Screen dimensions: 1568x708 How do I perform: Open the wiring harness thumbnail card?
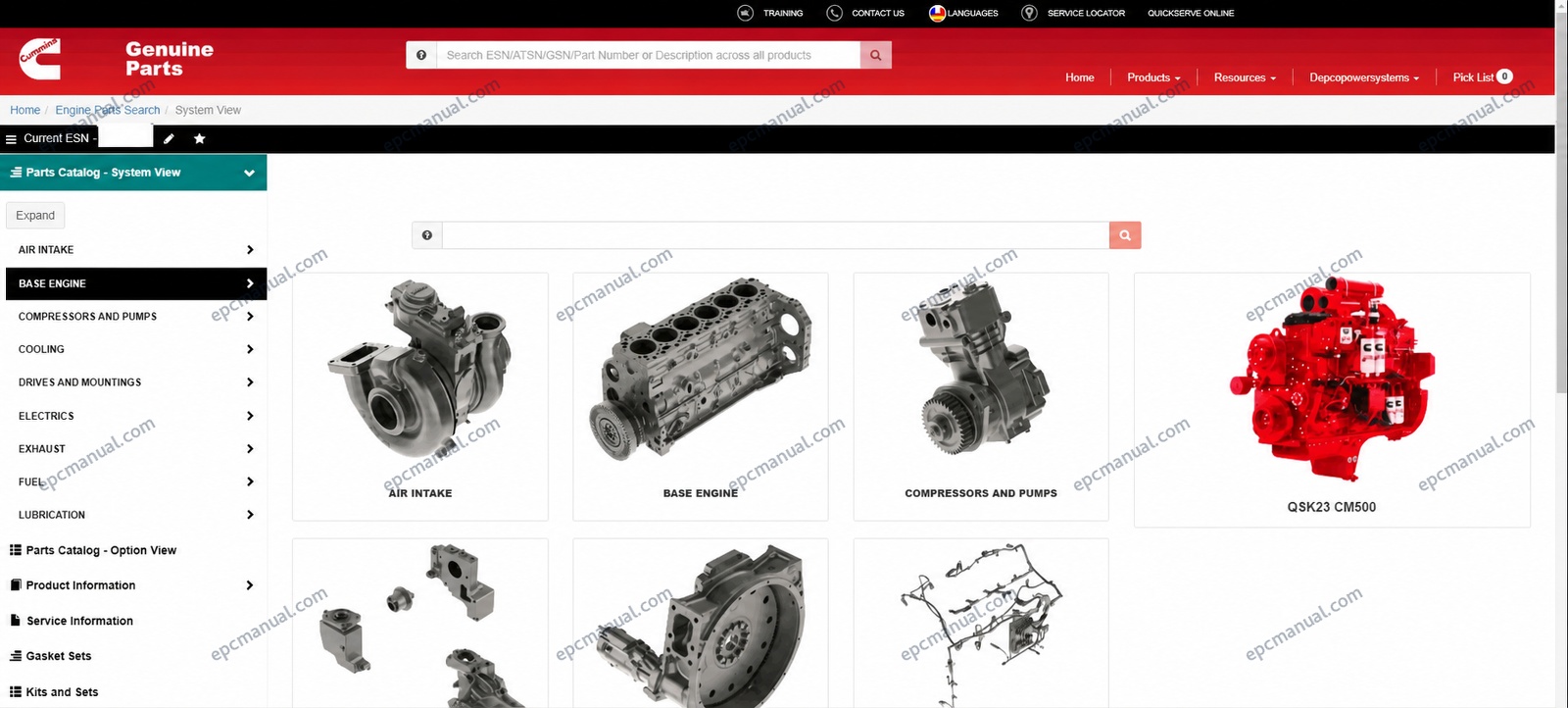pyautogui.click(x=981, y=624)
